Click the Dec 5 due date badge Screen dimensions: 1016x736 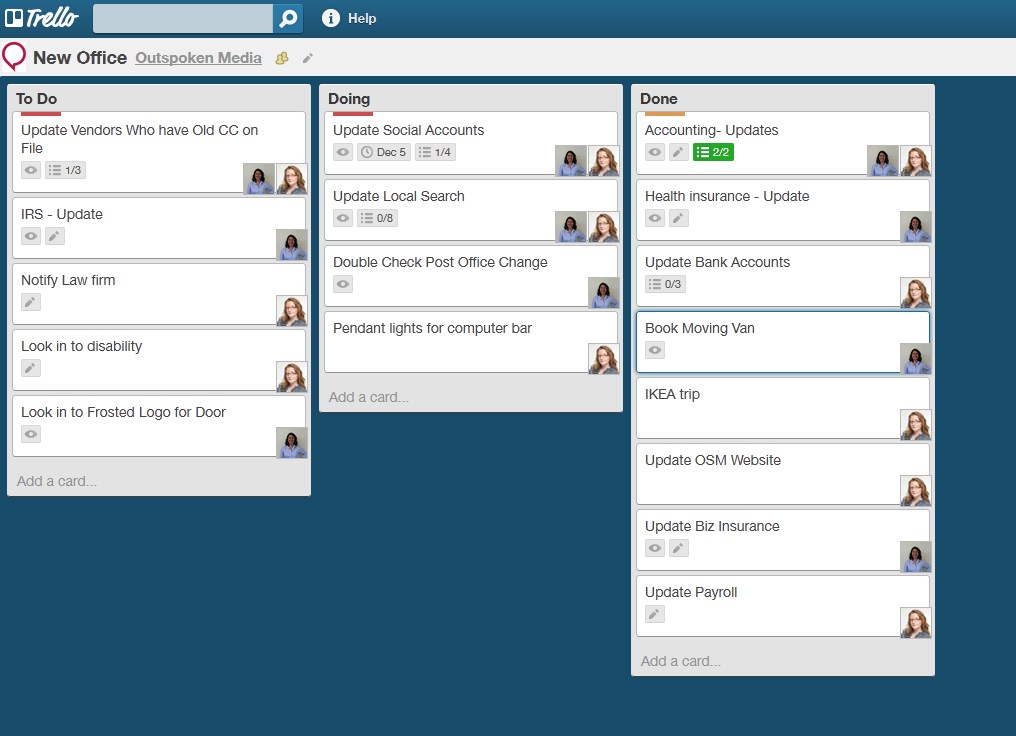[x=384, y=152]
